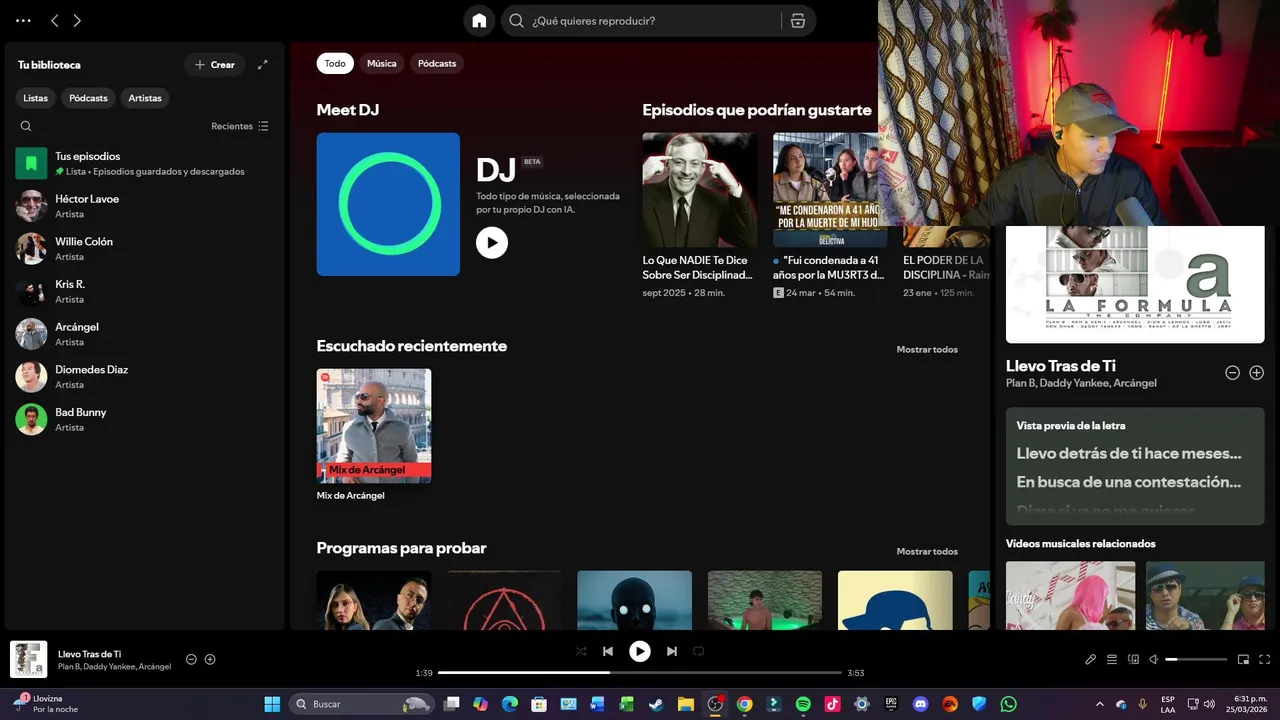
Task: Open the Browse icon inside the search bar
Action: click(x=798, y=21)
